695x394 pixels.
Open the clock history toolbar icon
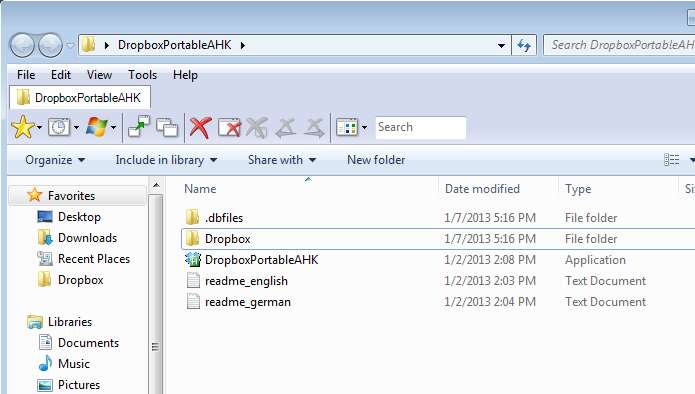(x=59, y=128)
